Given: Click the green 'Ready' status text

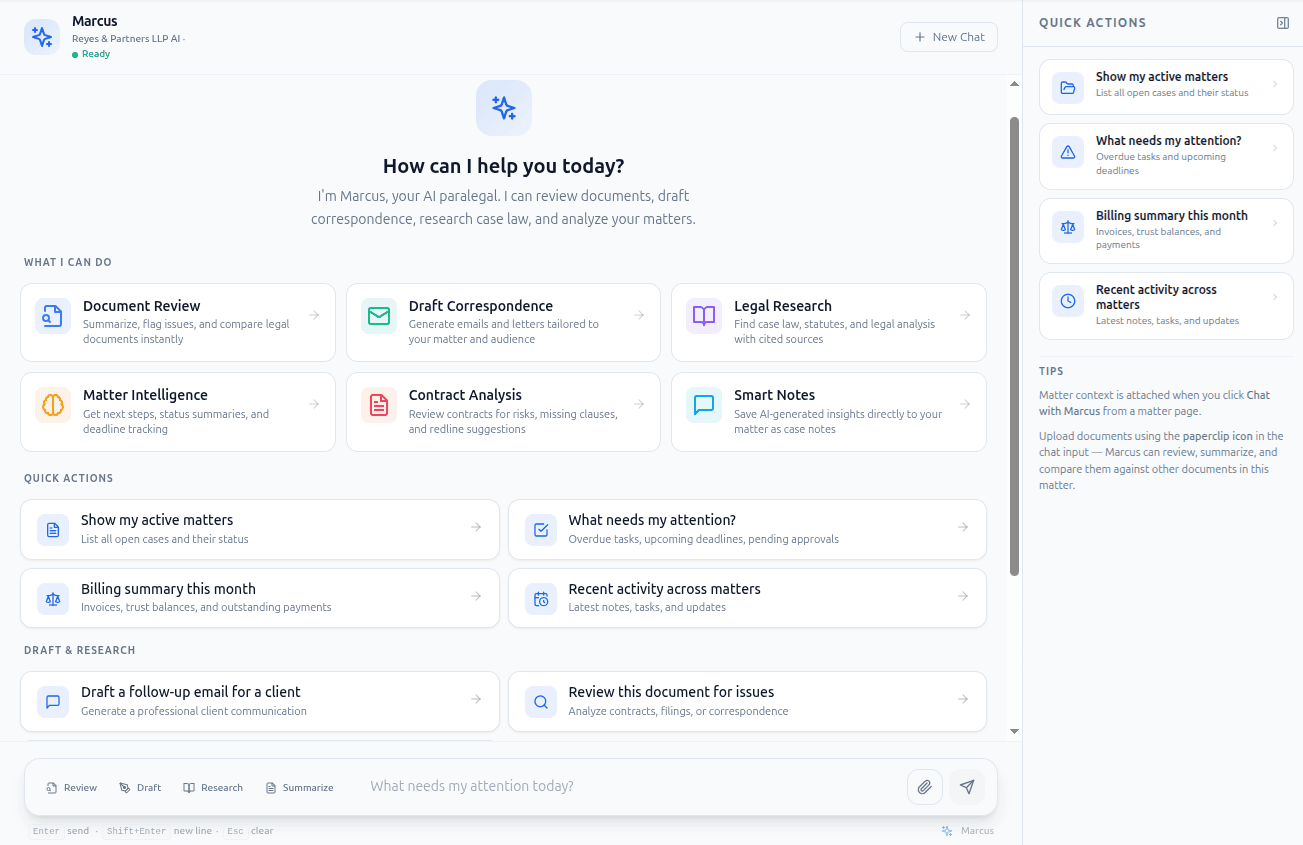Looking at the screenshot, I should [x=96, y=54].
